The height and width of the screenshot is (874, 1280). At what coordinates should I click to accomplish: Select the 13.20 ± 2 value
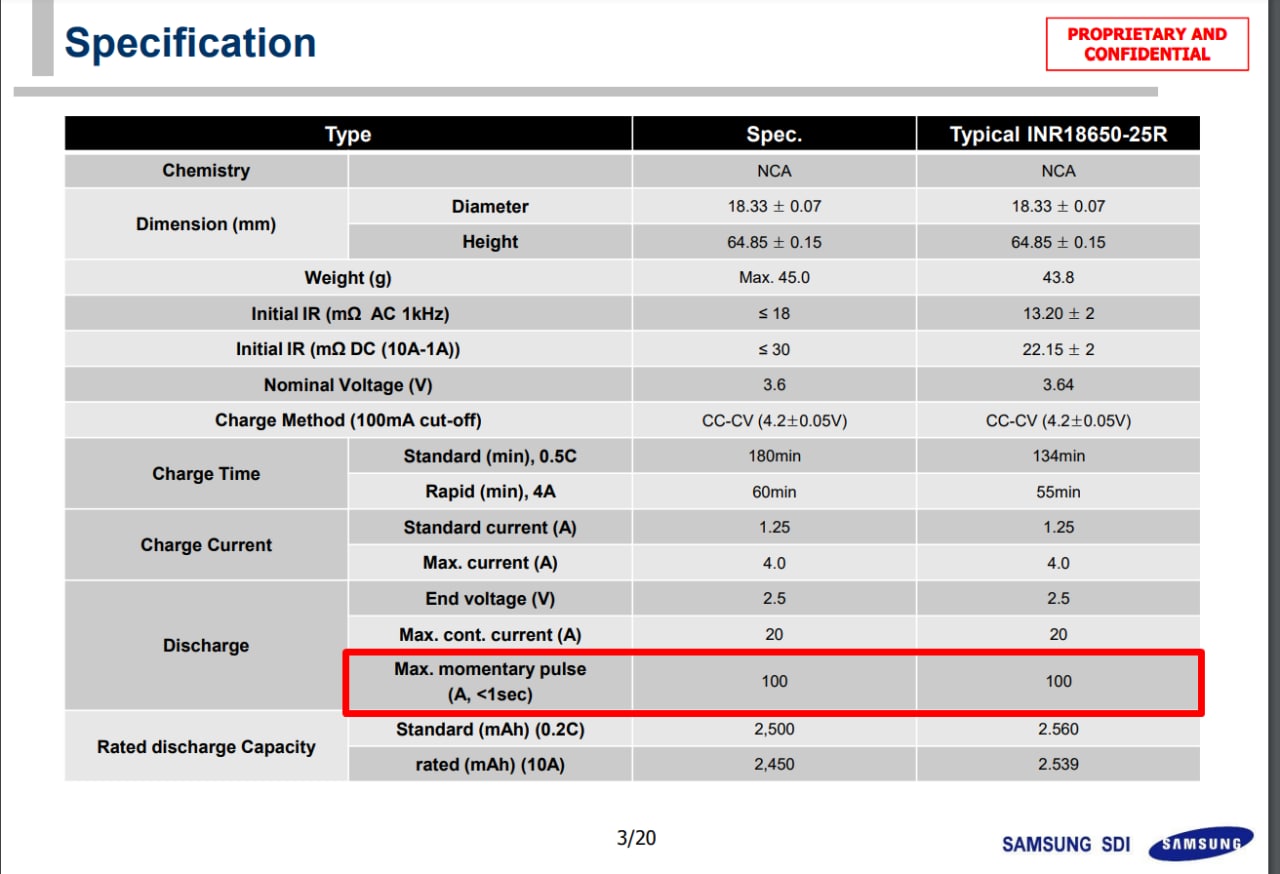1058,314
